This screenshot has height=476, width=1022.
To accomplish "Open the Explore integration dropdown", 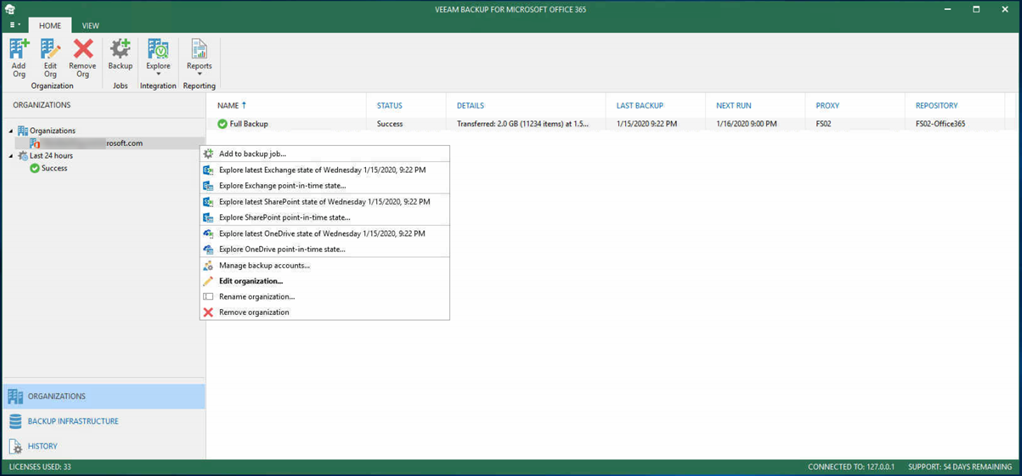I will point(158,57).
